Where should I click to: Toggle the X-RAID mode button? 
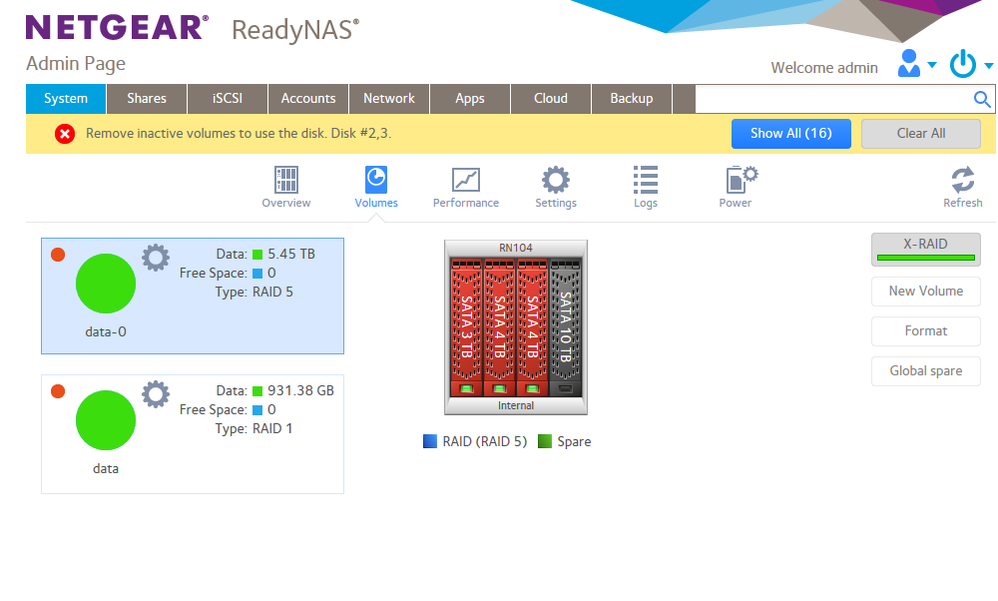coord(925,249)
